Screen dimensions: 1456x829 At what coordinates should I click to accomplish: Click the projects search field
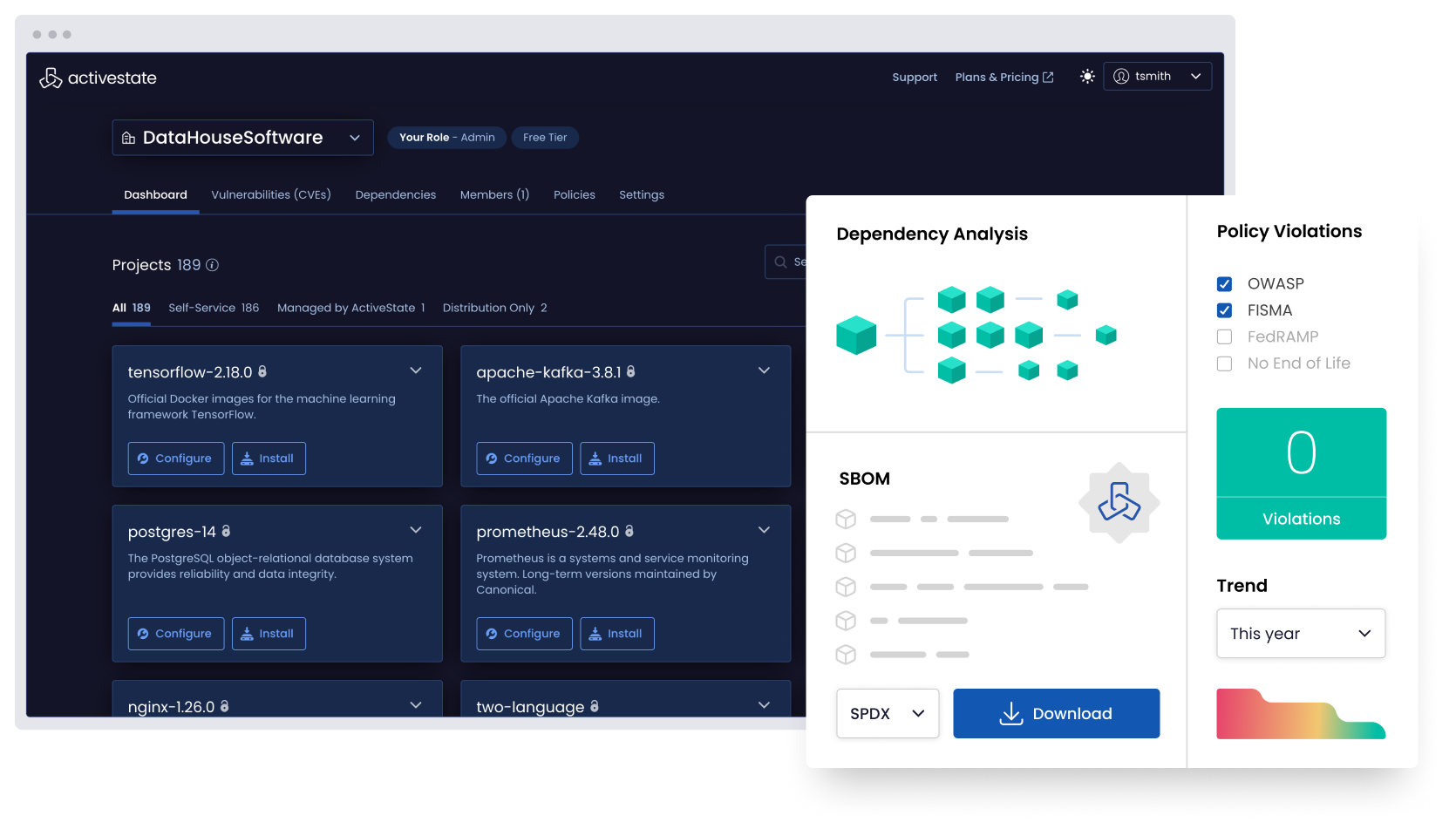point(787,262)
